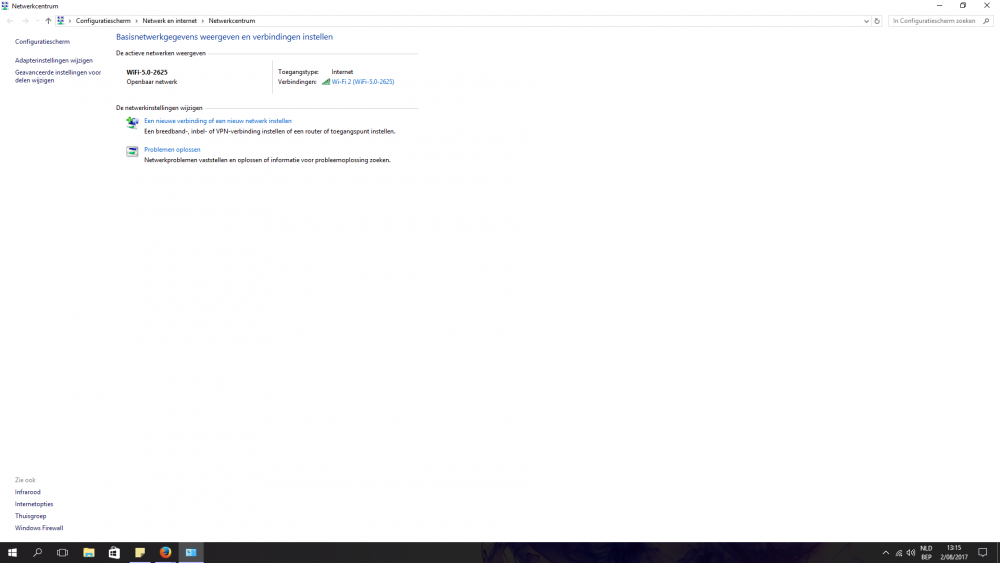Image resolution: width=1000 pixels, height=563 pixels.
Task: Open the Store from the taskbar
Action: (114, 553)
